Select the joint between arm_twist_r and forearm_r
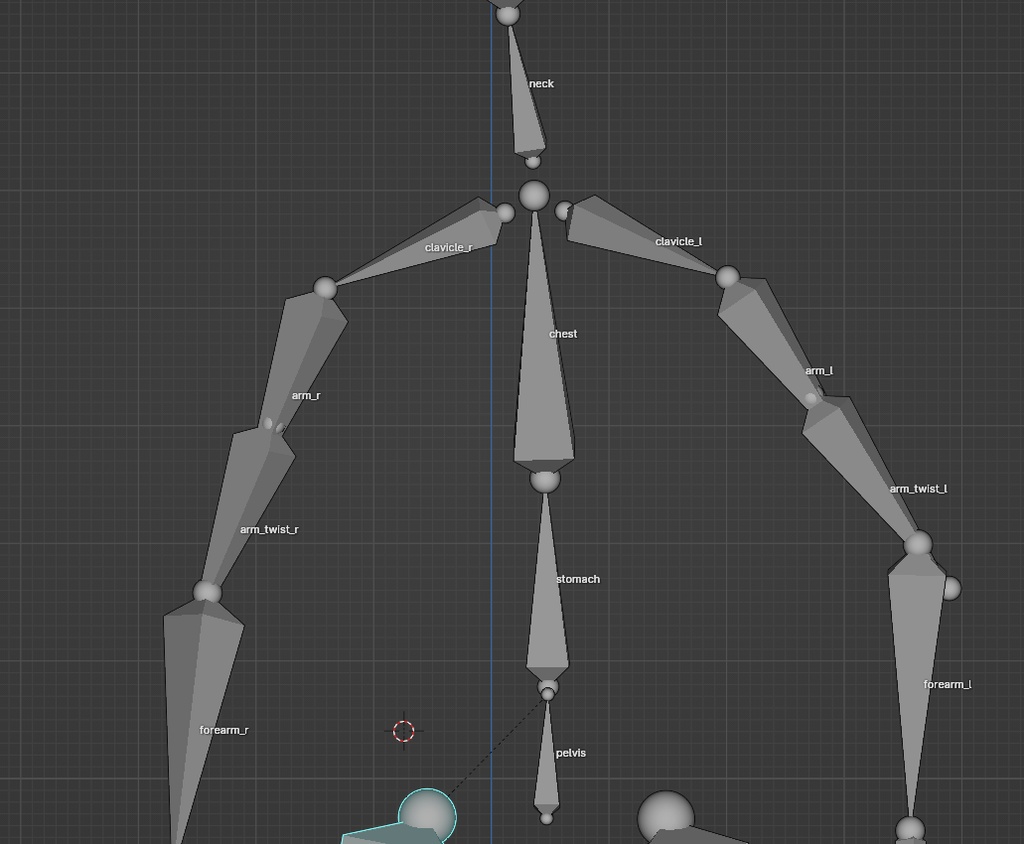This screenshot has width=1024, height=844. pyautogui.click(x=208, y=592)
